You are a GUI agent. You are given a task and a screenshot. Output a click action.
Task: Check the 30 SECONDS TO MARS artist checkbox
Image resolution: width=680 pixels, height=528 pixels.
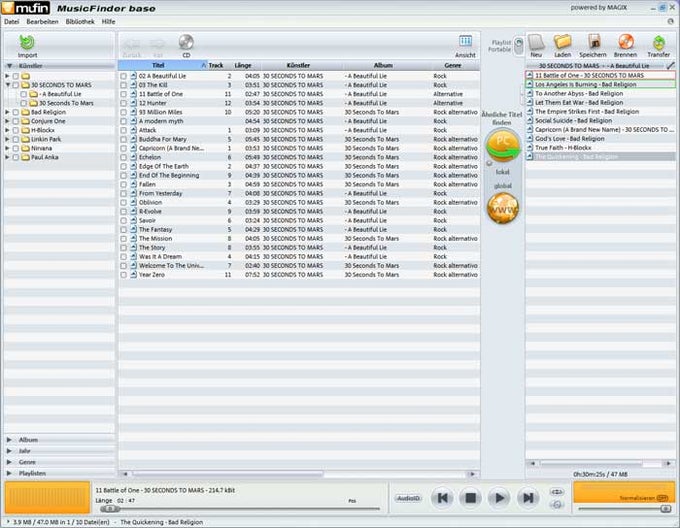[x=16, y=85]
